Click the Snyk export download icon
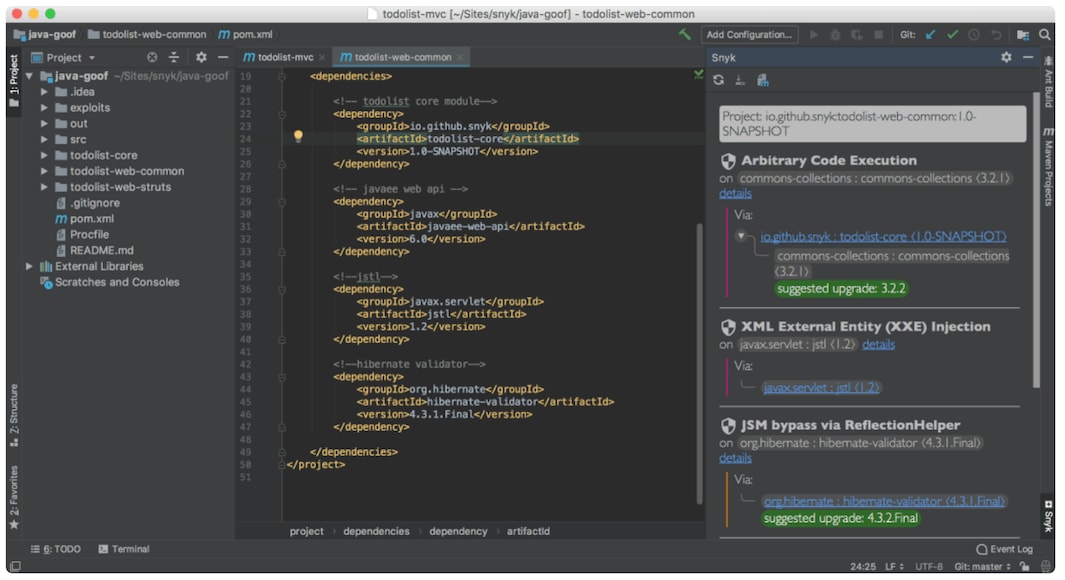The image size is (1065, 580). 740,80
